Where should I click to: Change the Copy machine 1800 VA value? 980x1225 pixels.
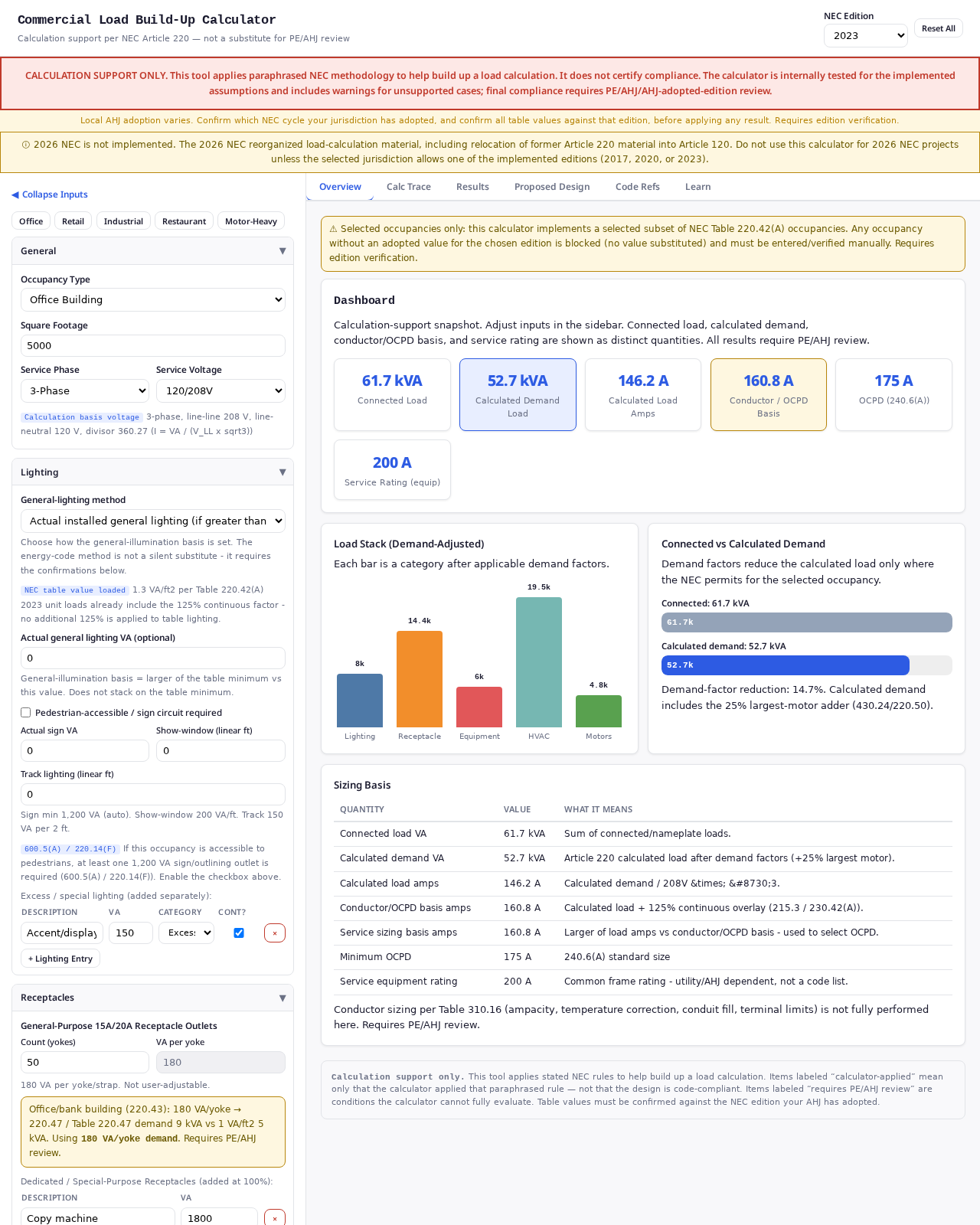click(219, 1217)
